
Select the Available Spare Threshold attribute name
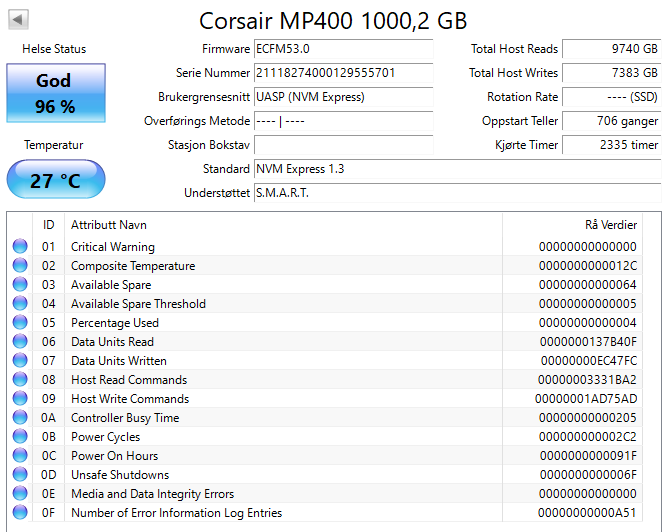click(x=138, y=304)
